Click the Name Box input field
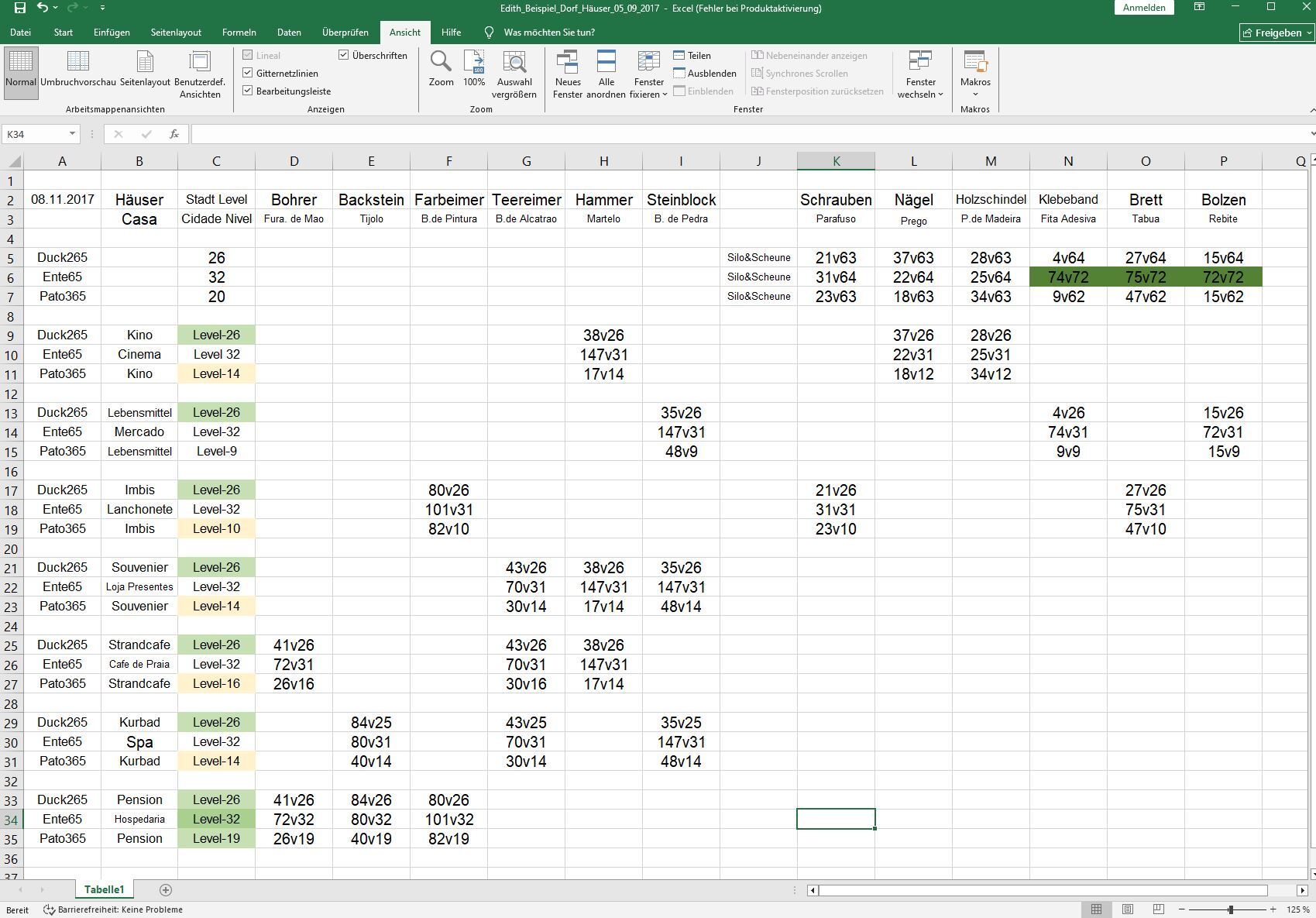Viewport: 1316px width, 918px height. [x=35, y=134]
